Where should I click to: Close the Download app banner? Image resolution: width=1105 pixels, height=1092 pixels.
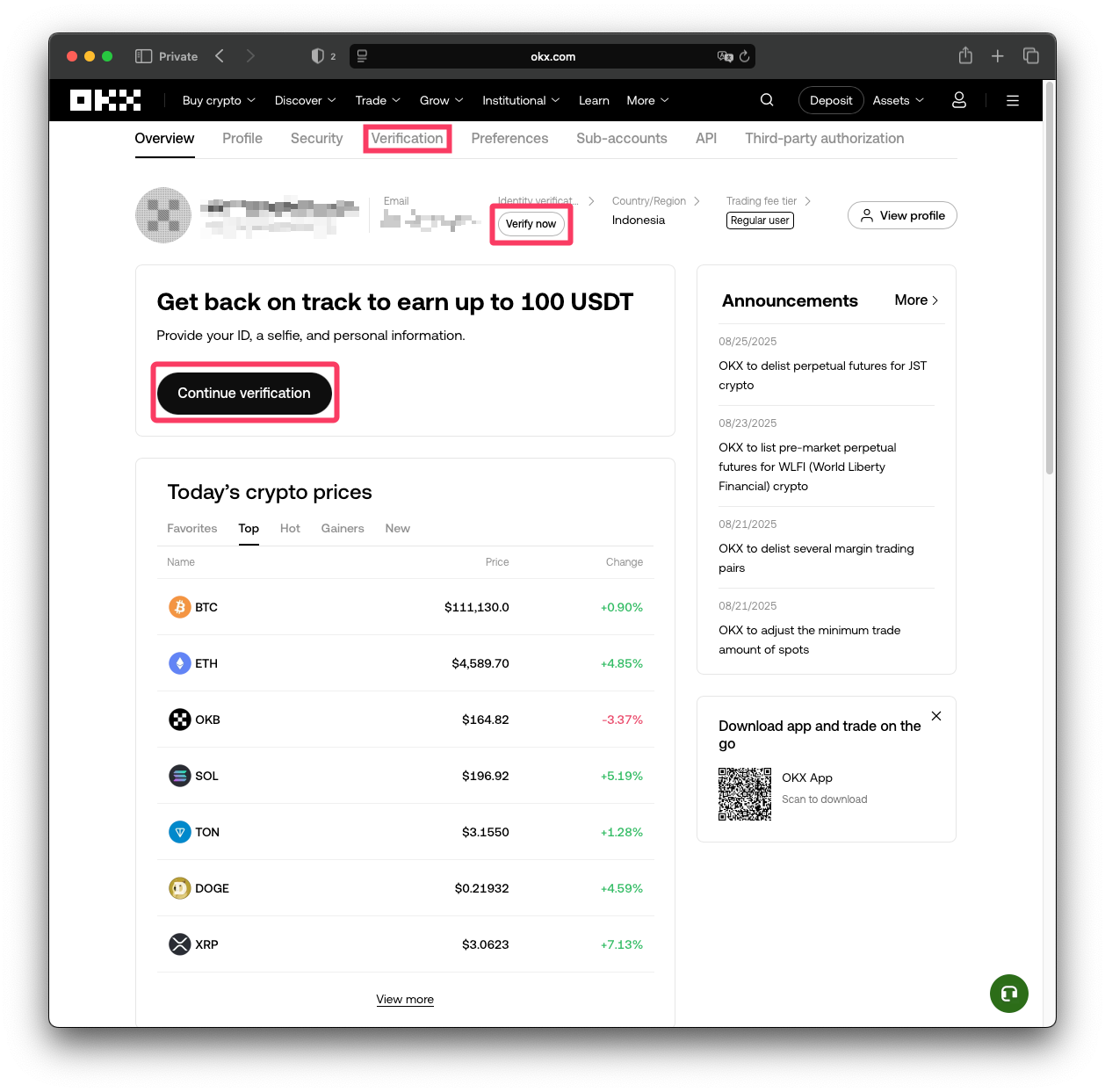point(936,716)
